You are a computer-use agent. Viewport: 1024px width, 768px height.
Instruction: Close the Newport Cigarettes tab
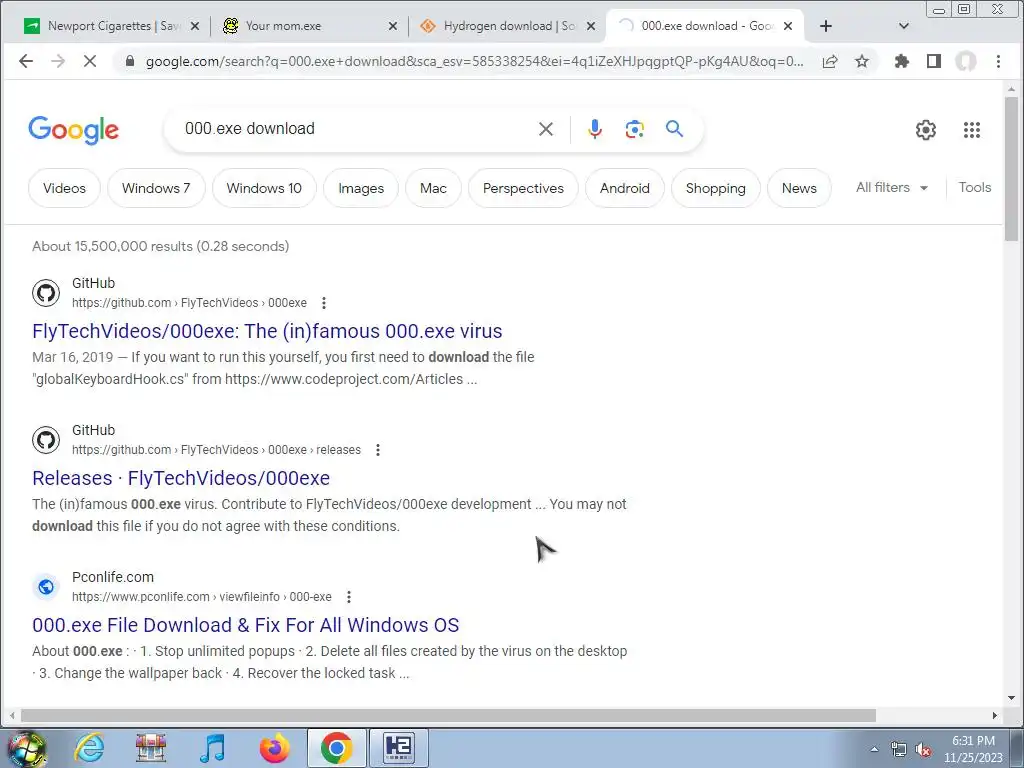click(x=195, y=26)
